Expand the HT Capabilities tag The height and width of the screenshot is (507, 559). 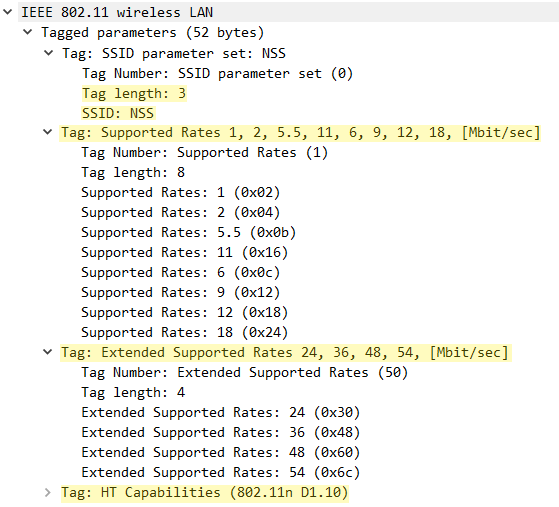point(47,492)
